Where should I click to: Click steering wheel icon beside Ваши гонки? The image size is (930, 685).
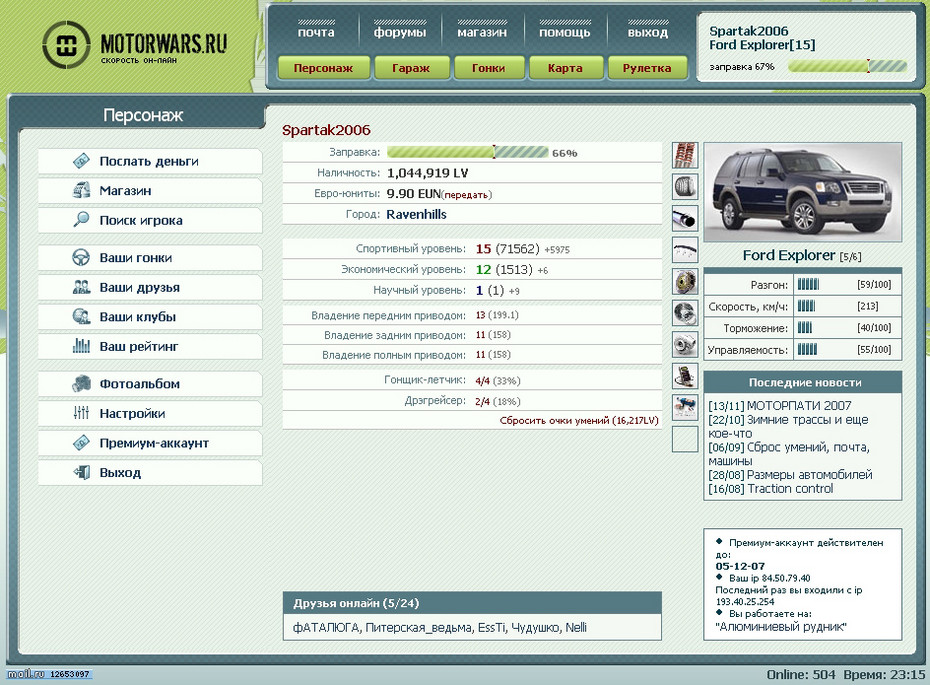[81, 257]
